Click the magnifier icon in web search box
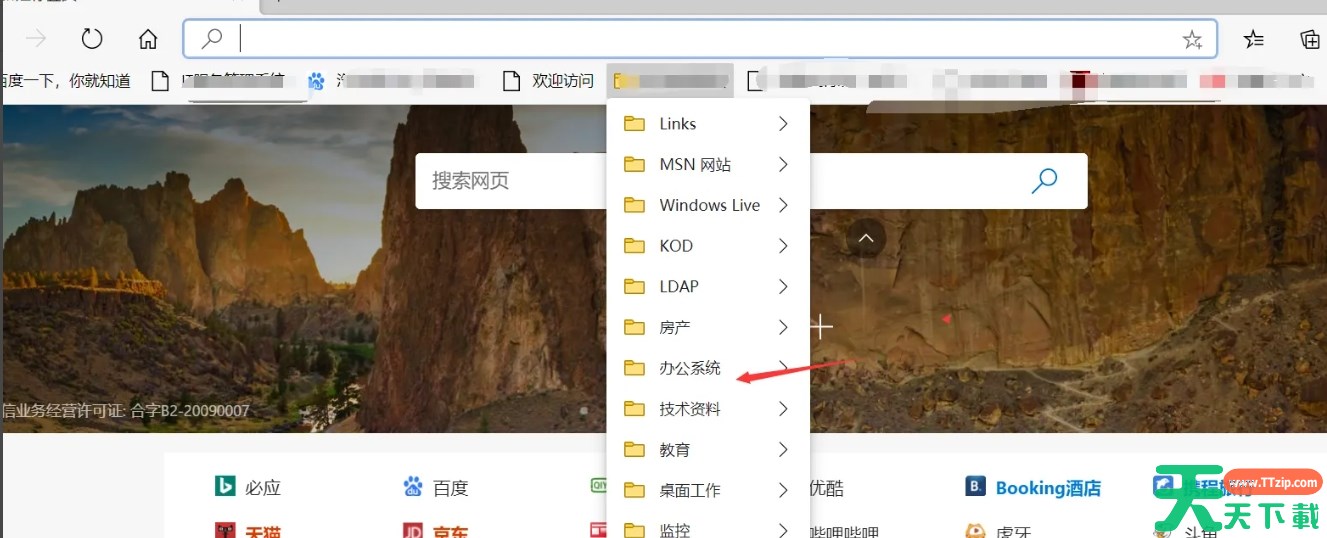Viewport: 1327px width, 538px height. tap(1044, 181)
